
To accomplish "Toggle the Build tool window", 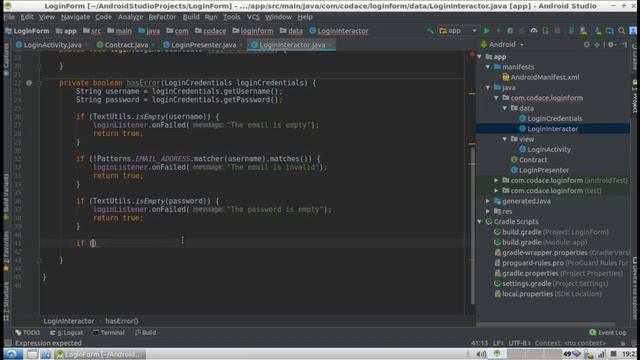I will click(146, 333).
